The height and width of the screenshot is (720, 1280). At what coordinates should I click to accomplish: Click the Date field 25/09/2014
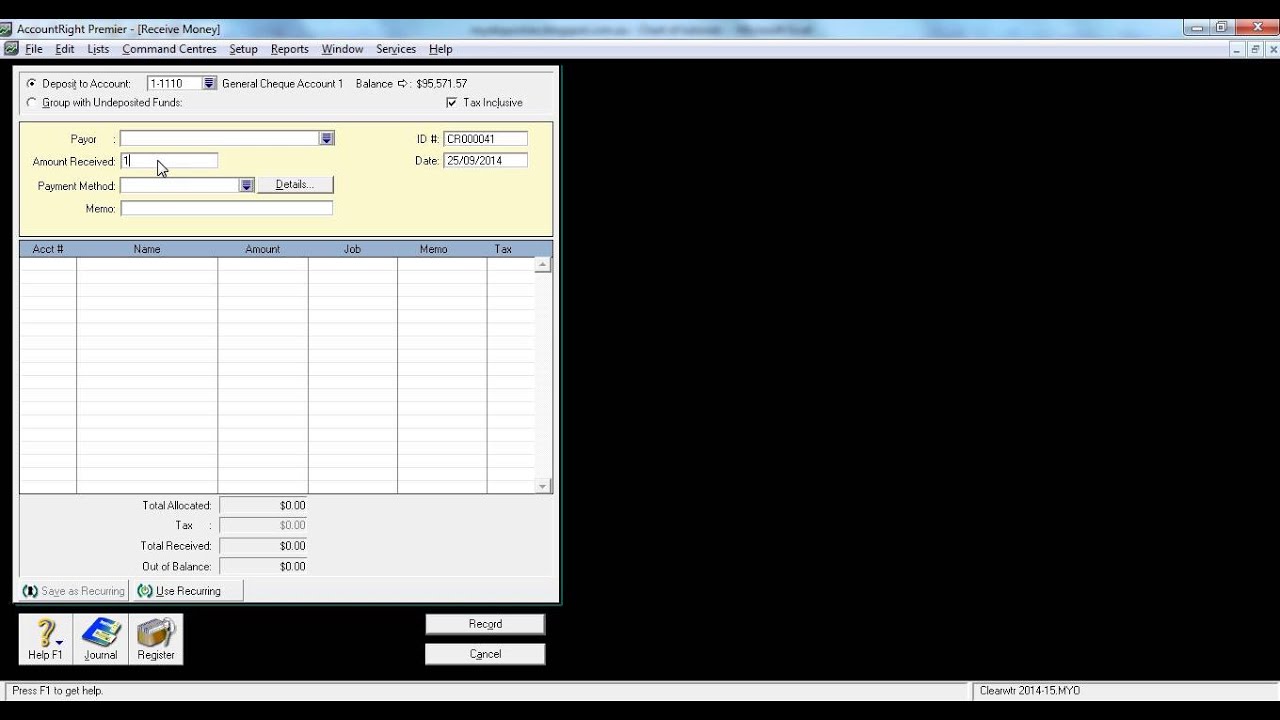pyautogui.click(x=485, y=161)
